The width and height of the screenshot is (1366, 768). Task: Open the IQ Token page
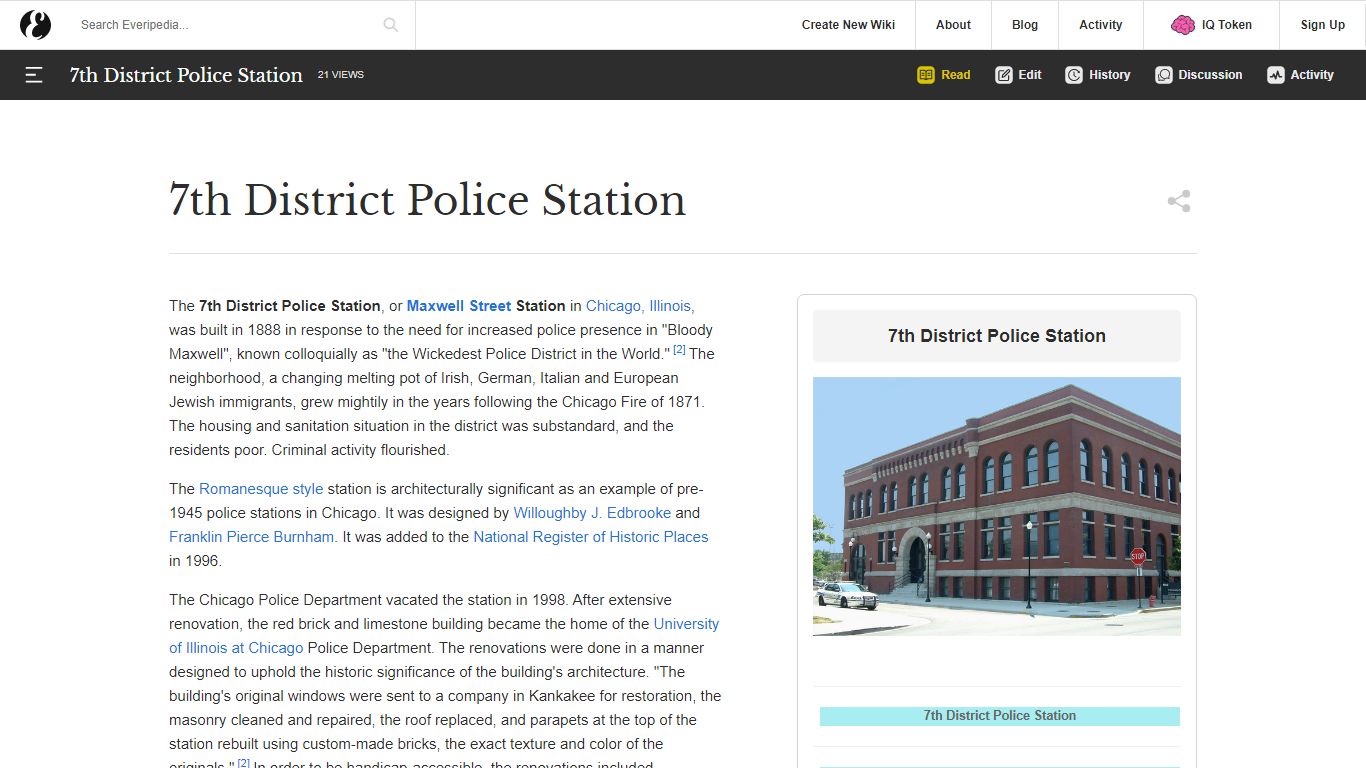tap(1227, 25)
